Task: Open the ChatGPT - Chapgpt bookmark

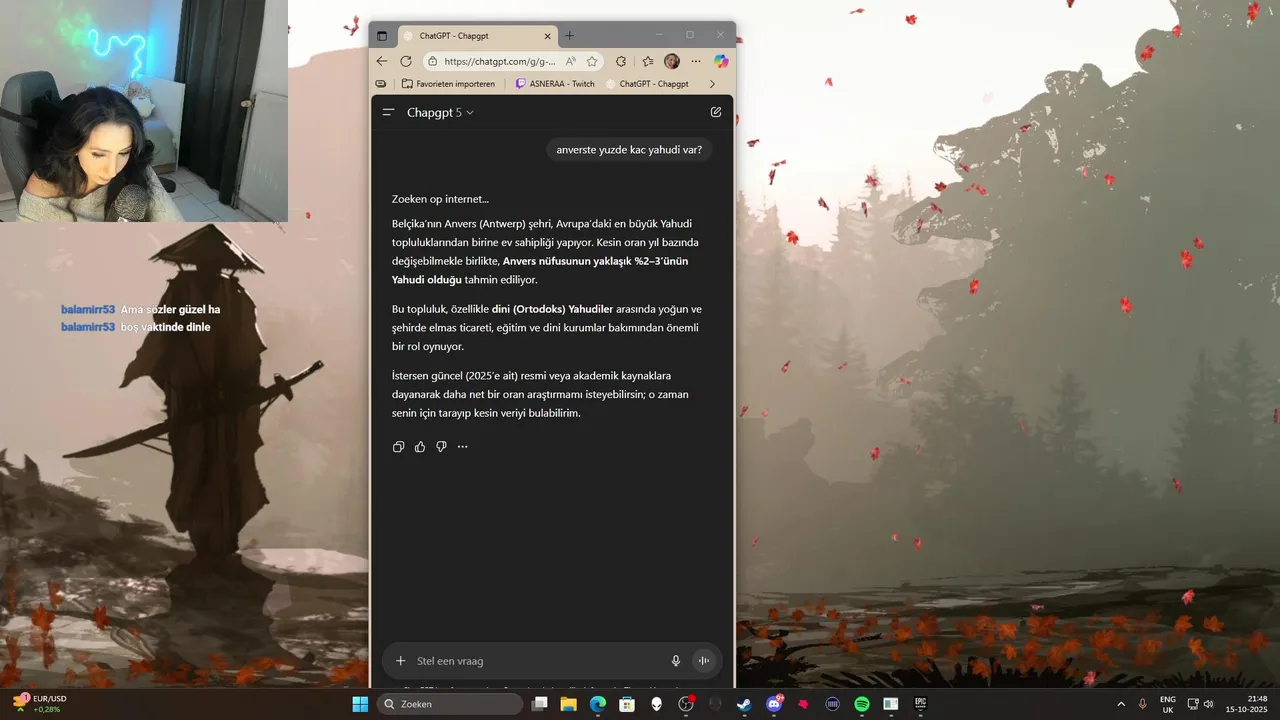Action: click(647, 84)
